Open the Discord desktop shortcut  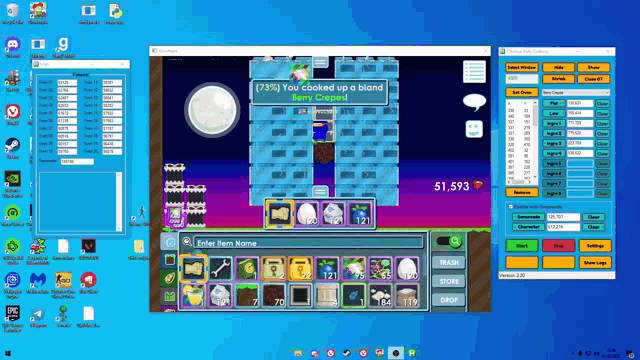13,47
